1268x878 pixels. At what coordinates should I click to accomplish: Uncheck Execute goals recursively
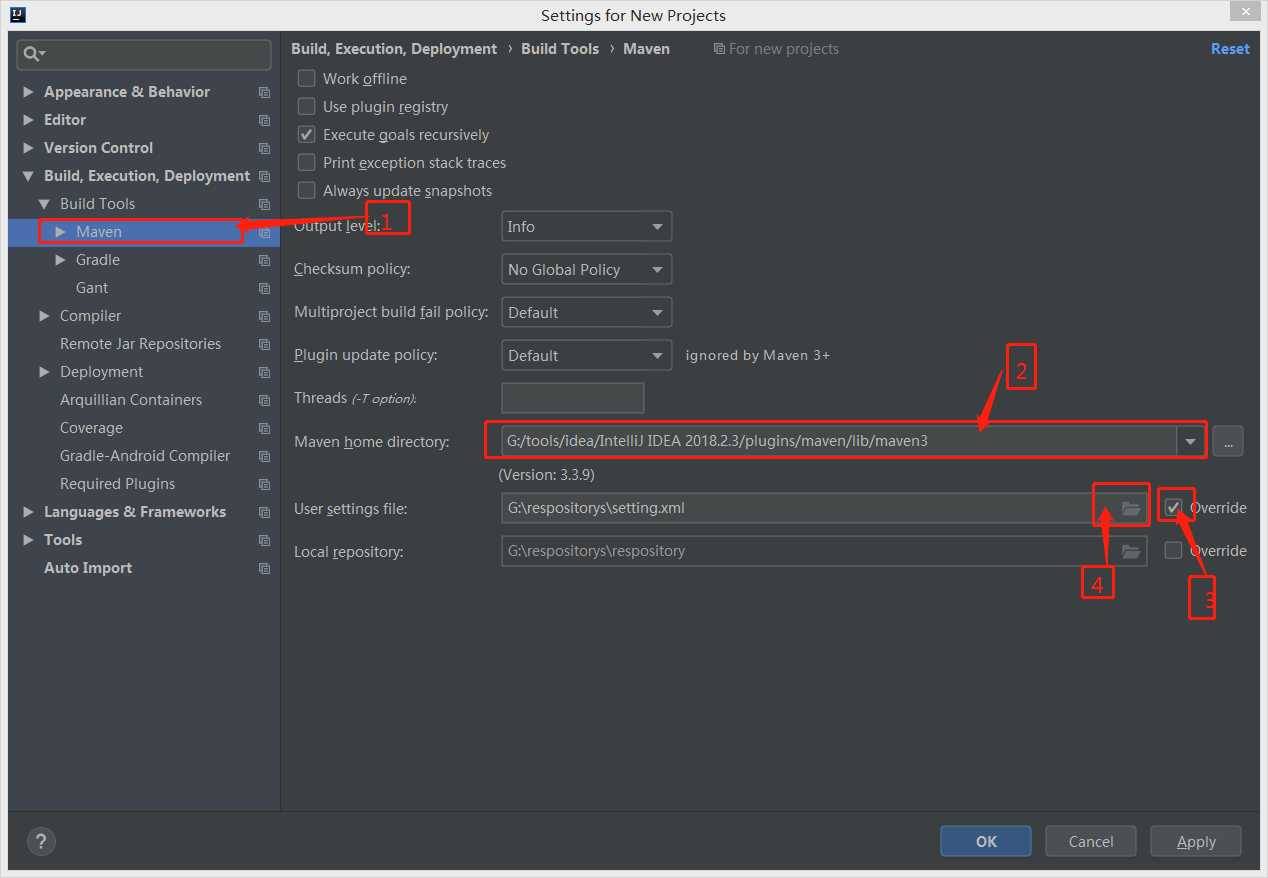307,134
